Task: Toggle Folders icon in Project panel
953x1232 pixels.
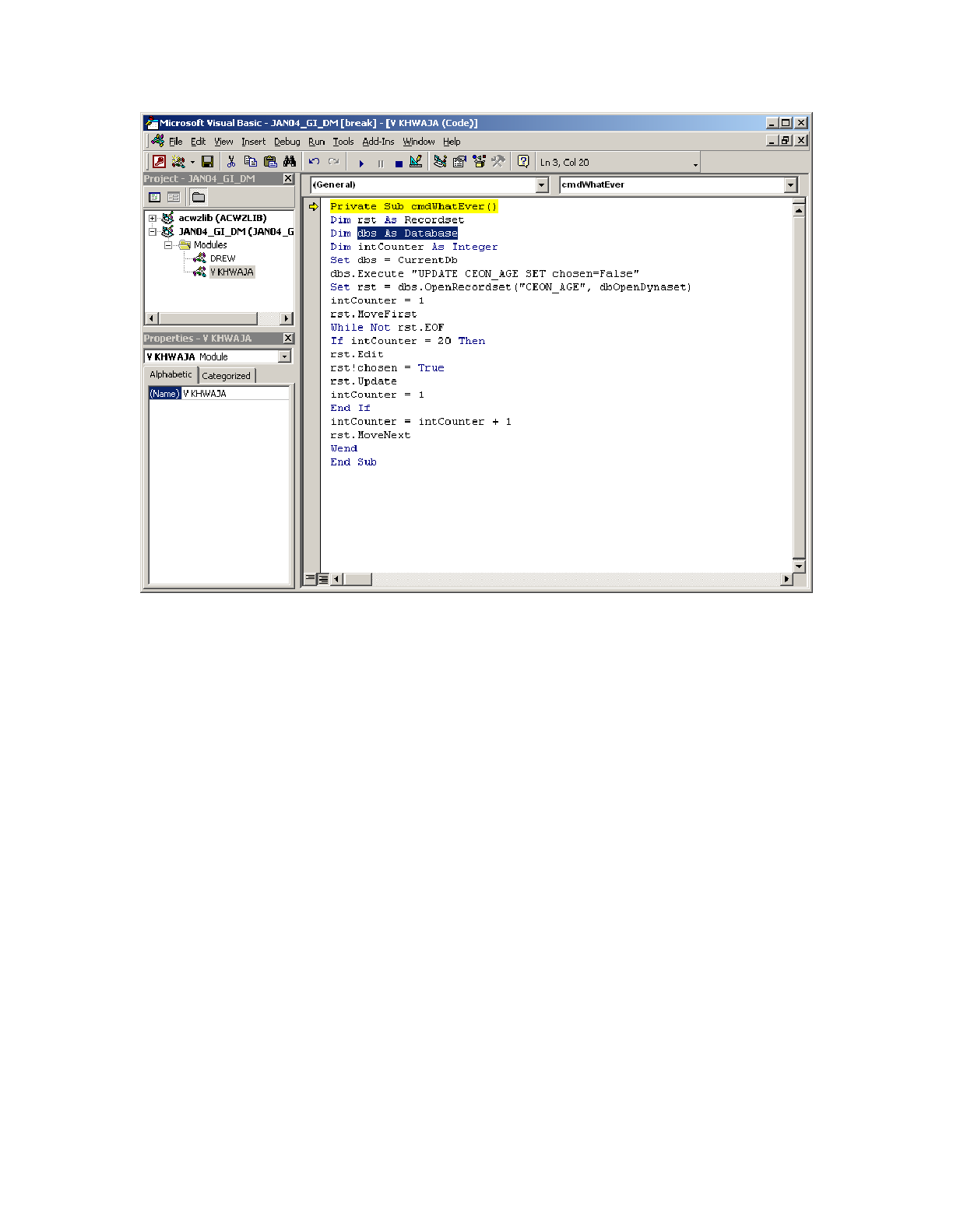Action: click(199, 198)
